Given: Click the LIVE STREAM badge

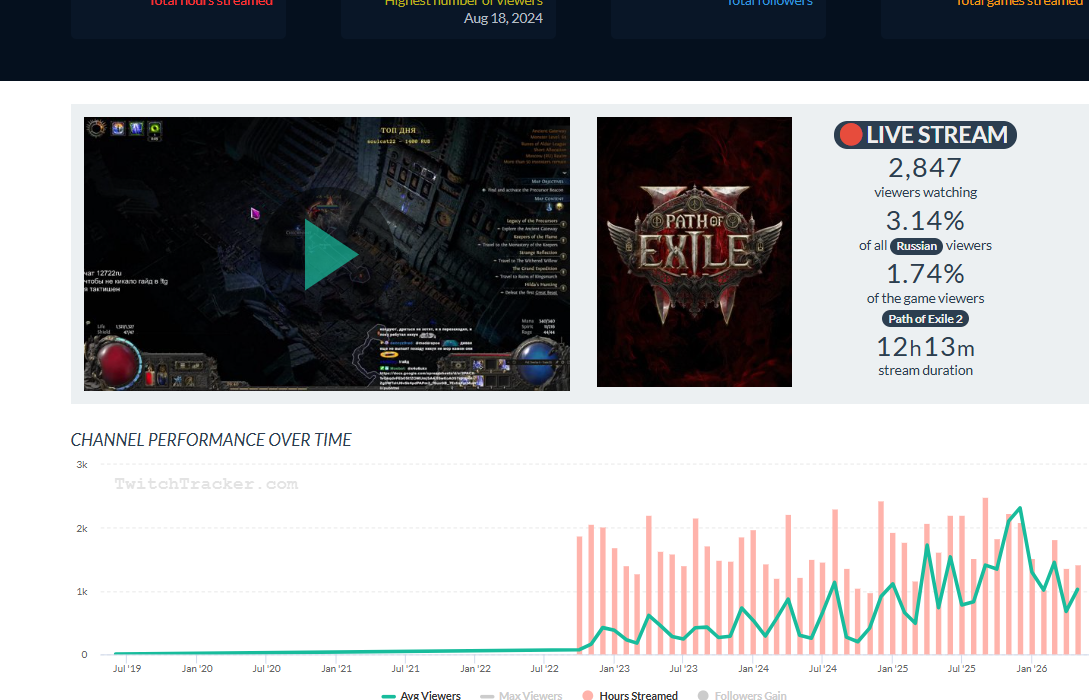Looking at the screenshot, I should click(925, 135).
